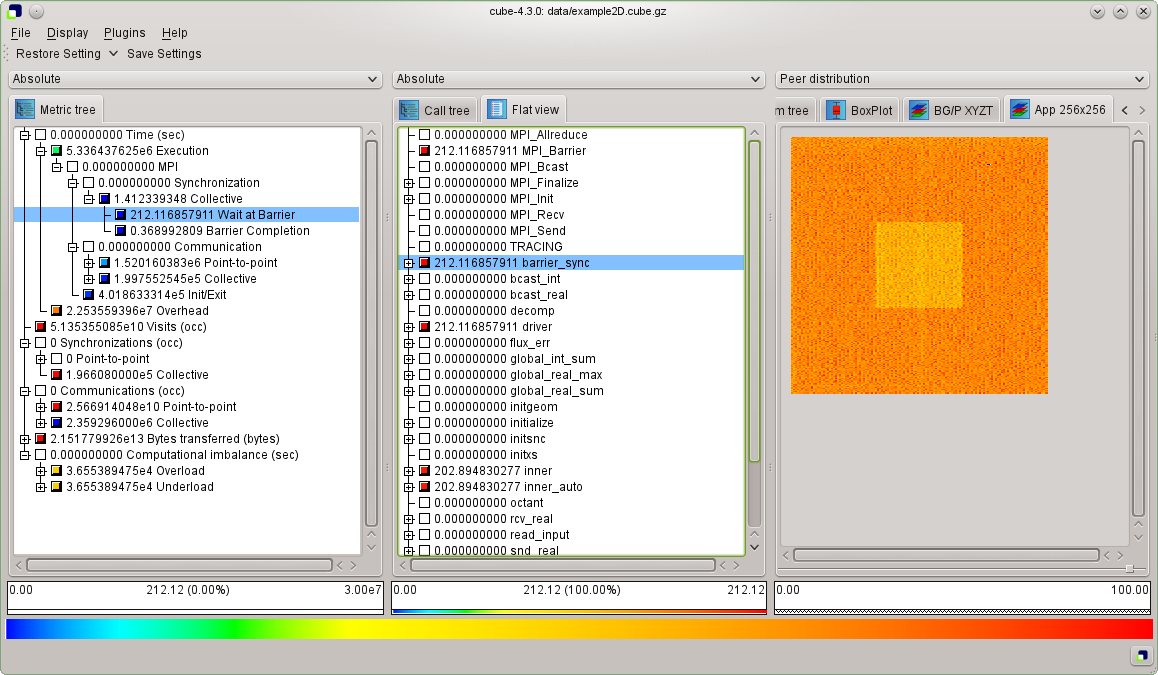1158x675 pixels.
Task: Toggle the MPI_Bcast checkbox
Action: point(425,167)
